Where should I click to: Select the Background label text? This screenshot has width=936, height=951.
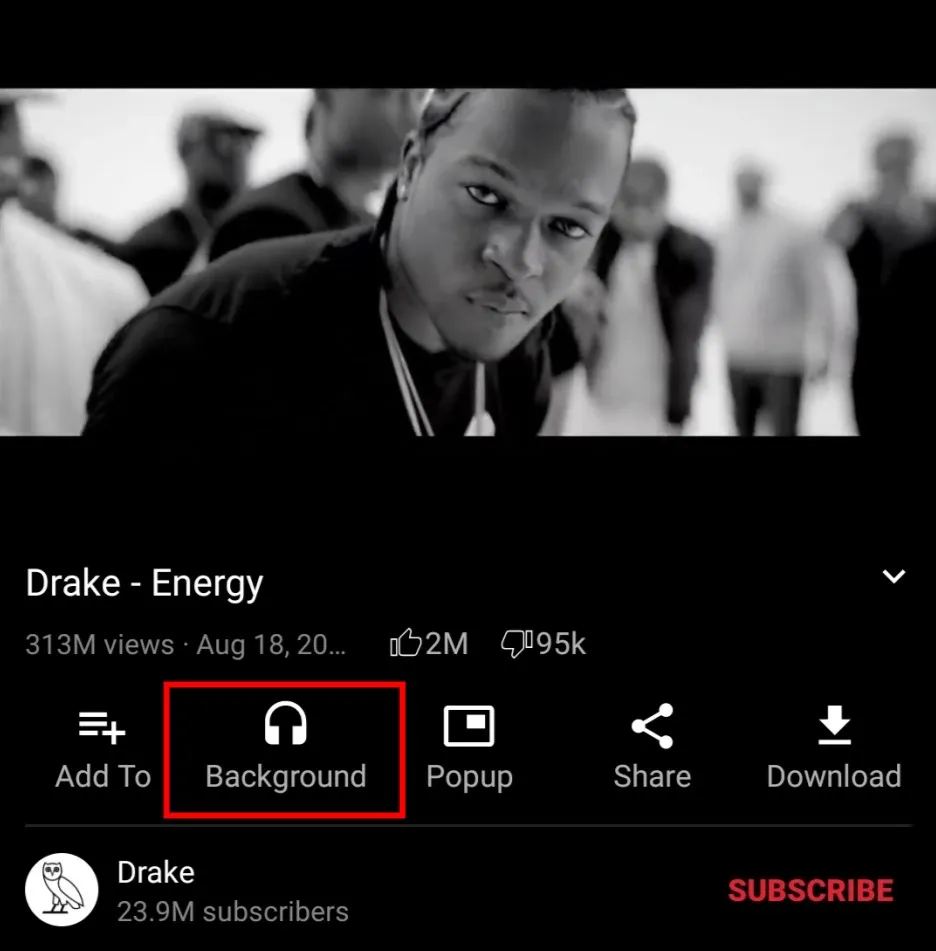286,776
